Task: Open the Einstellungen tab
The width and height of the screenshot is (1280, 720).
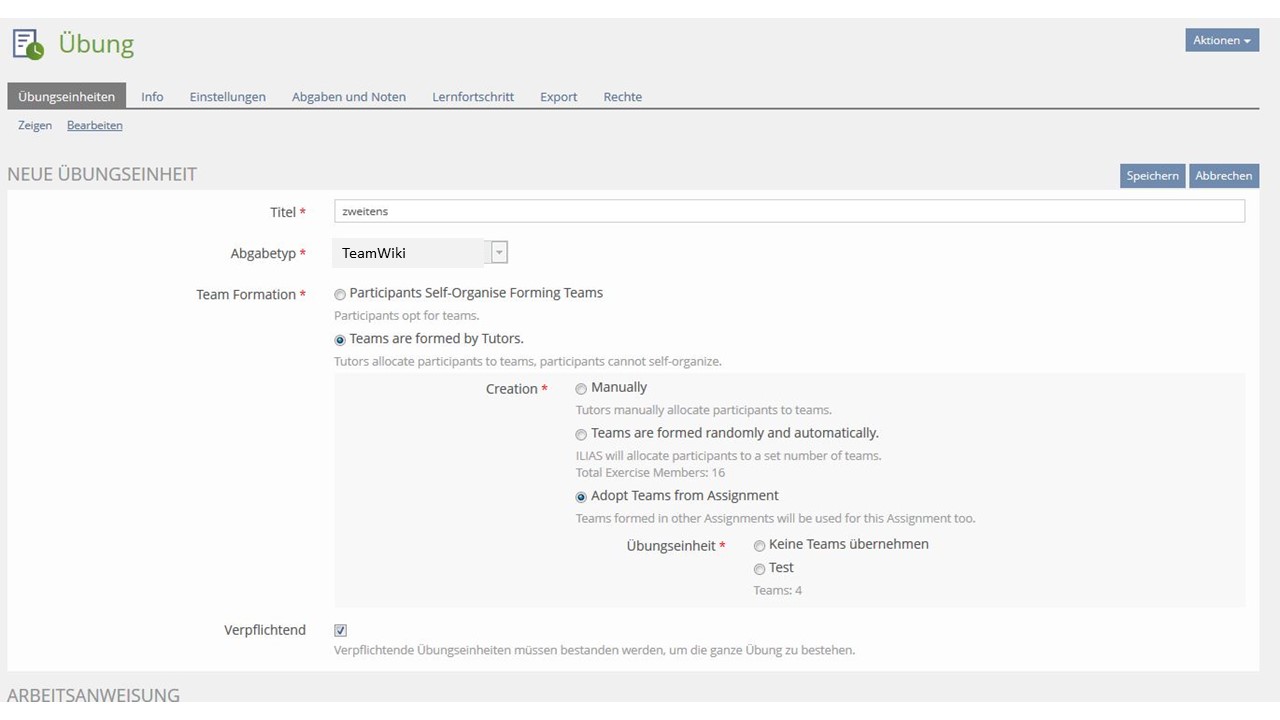Action: 227,97
